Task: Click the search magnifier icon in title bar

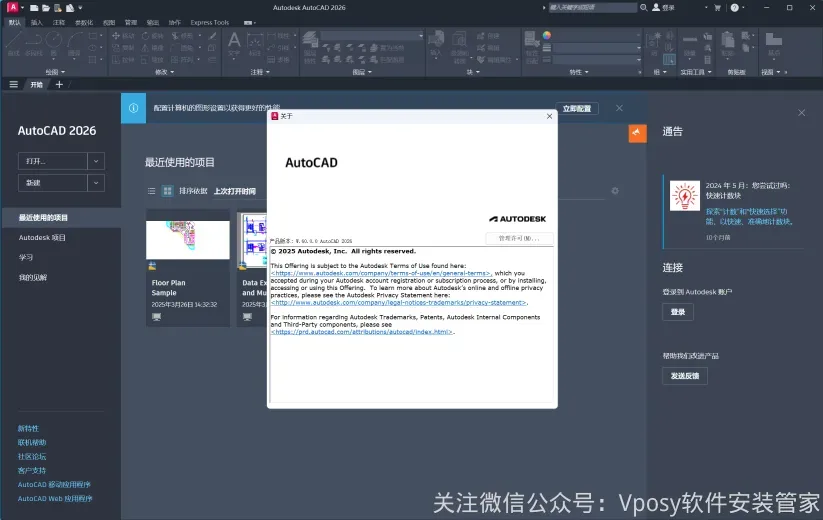Action: pyautogui.click(x=643, y=7)
